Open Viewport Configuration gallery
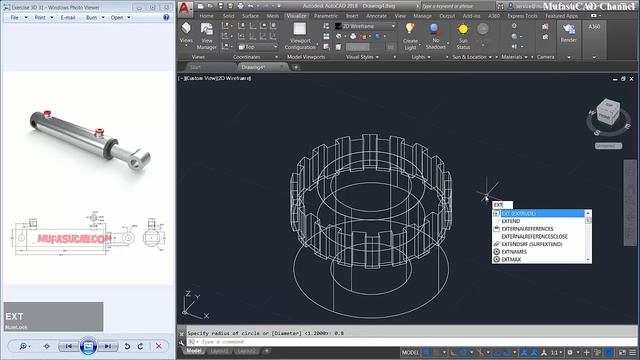The image size is (640, 360). point(300,36)
